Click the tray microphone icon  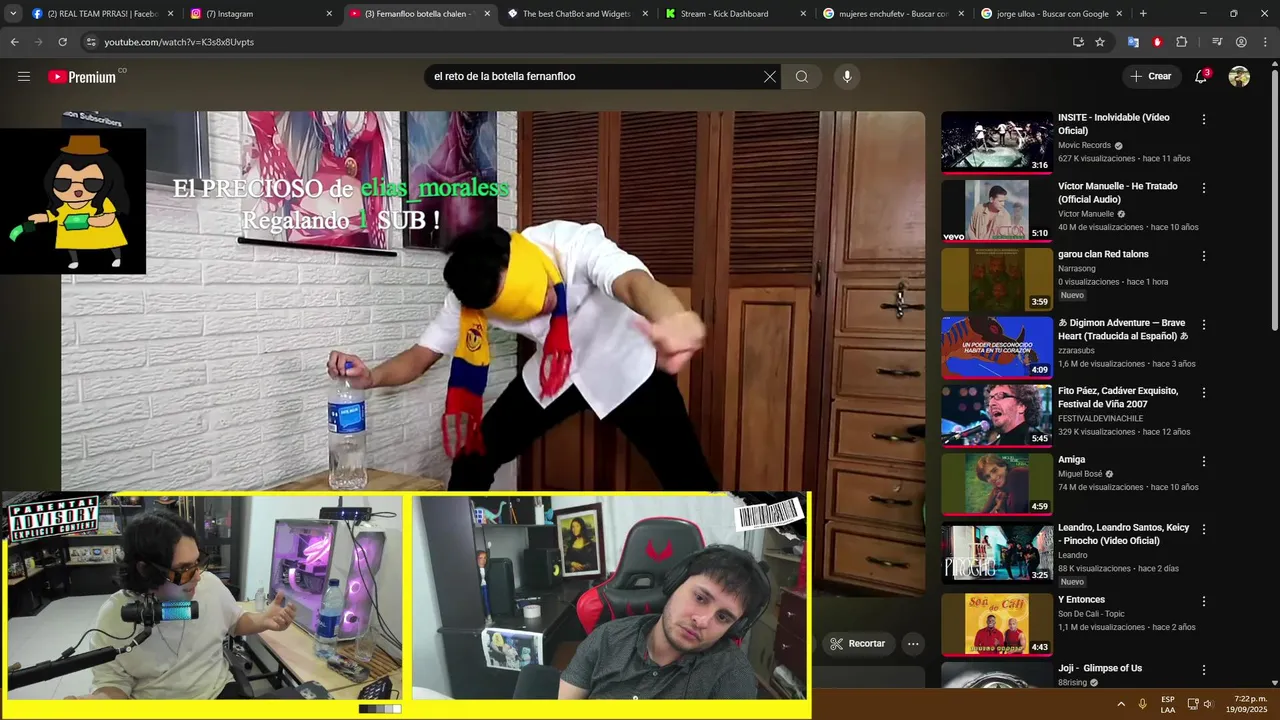click(x=1143, y=704)
